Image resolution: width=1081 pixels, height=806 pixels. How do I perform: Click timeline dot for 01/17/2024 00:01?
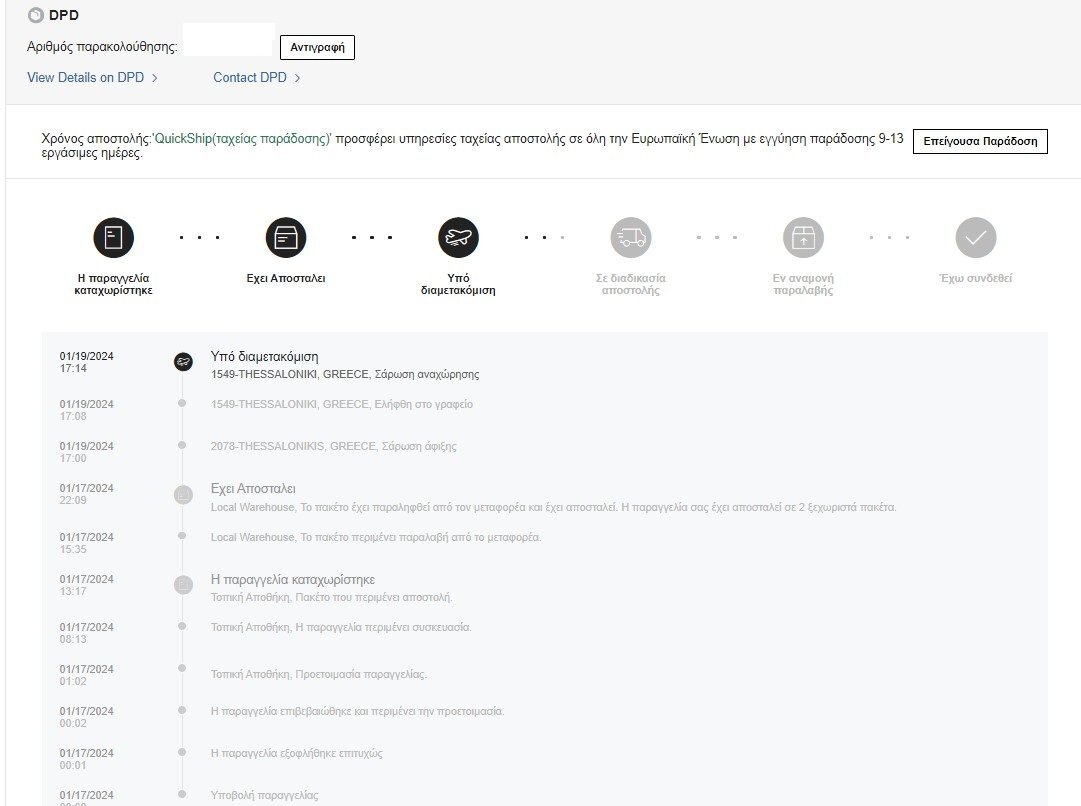coord(182,752)
